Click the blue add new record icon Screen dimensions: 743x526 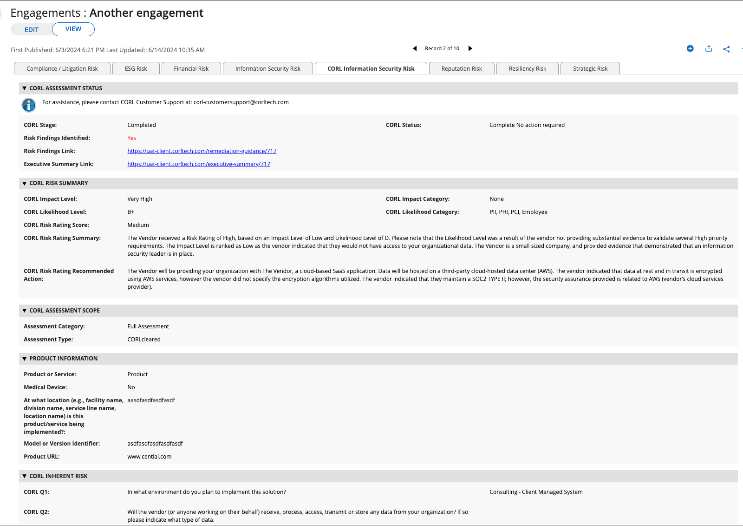690,48
